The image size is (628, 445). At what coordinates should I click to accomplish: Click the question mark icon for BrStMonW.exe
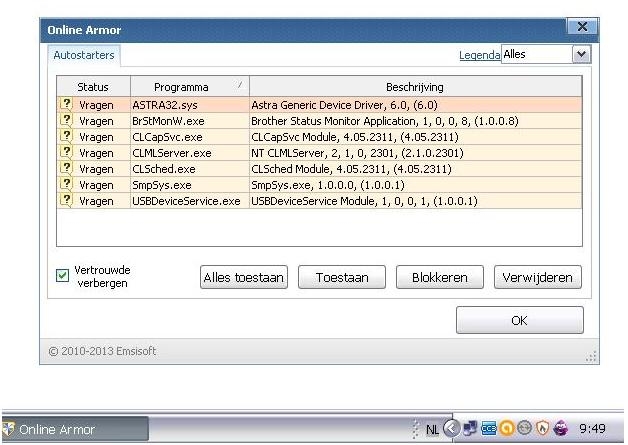coord(66,121)
